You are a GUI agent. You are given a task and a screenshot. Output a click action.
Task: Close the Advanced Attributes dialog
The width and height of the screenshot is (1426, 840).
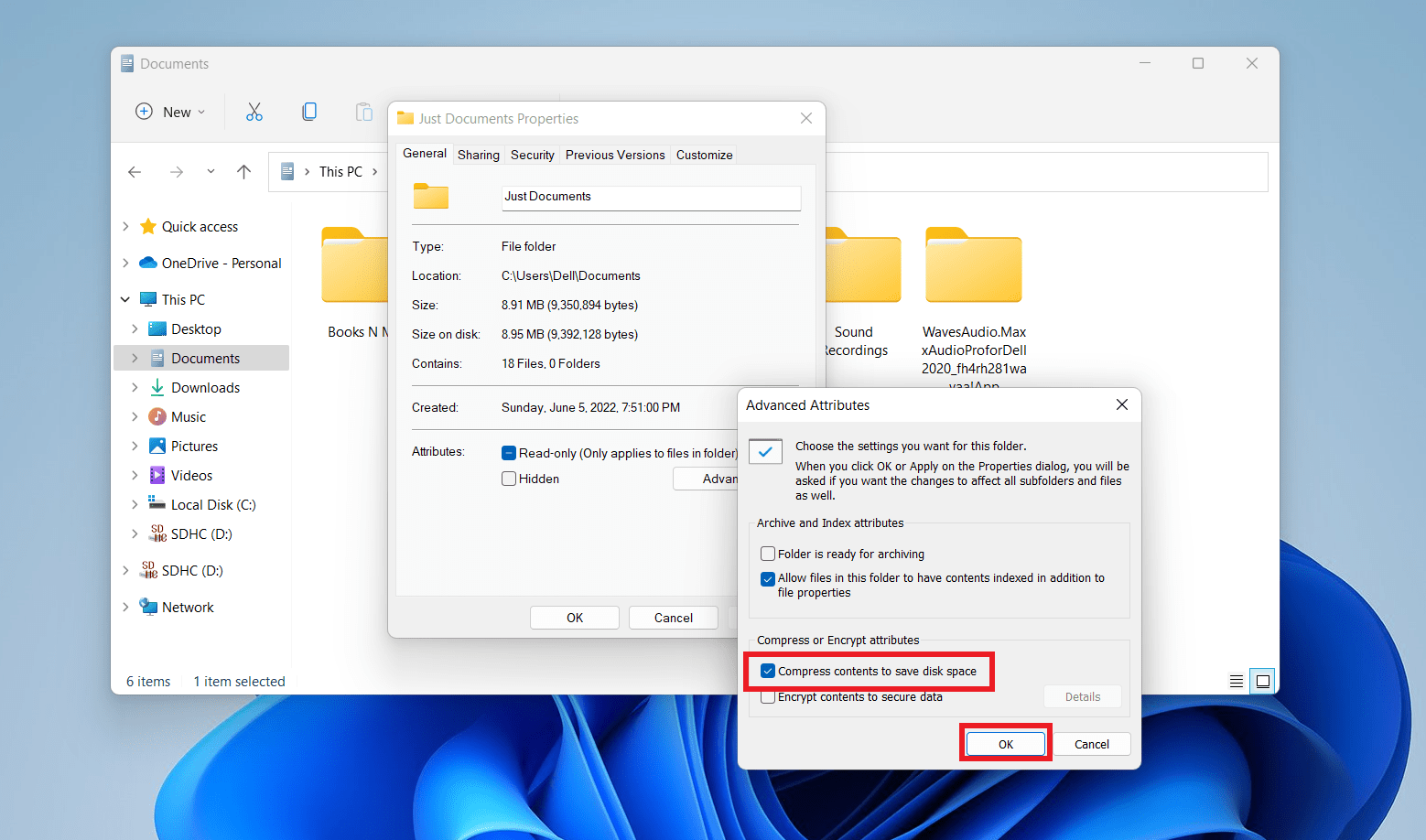click(x=1122, y=404)
